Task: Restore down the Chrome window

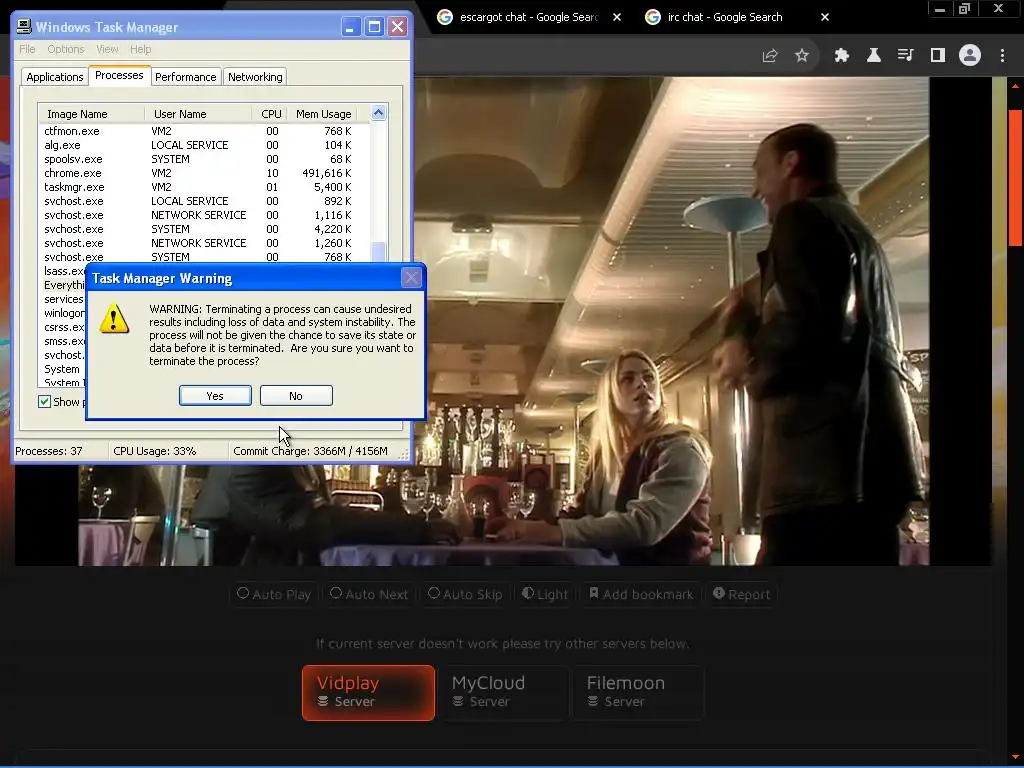Action: click(x=965, y=9)
